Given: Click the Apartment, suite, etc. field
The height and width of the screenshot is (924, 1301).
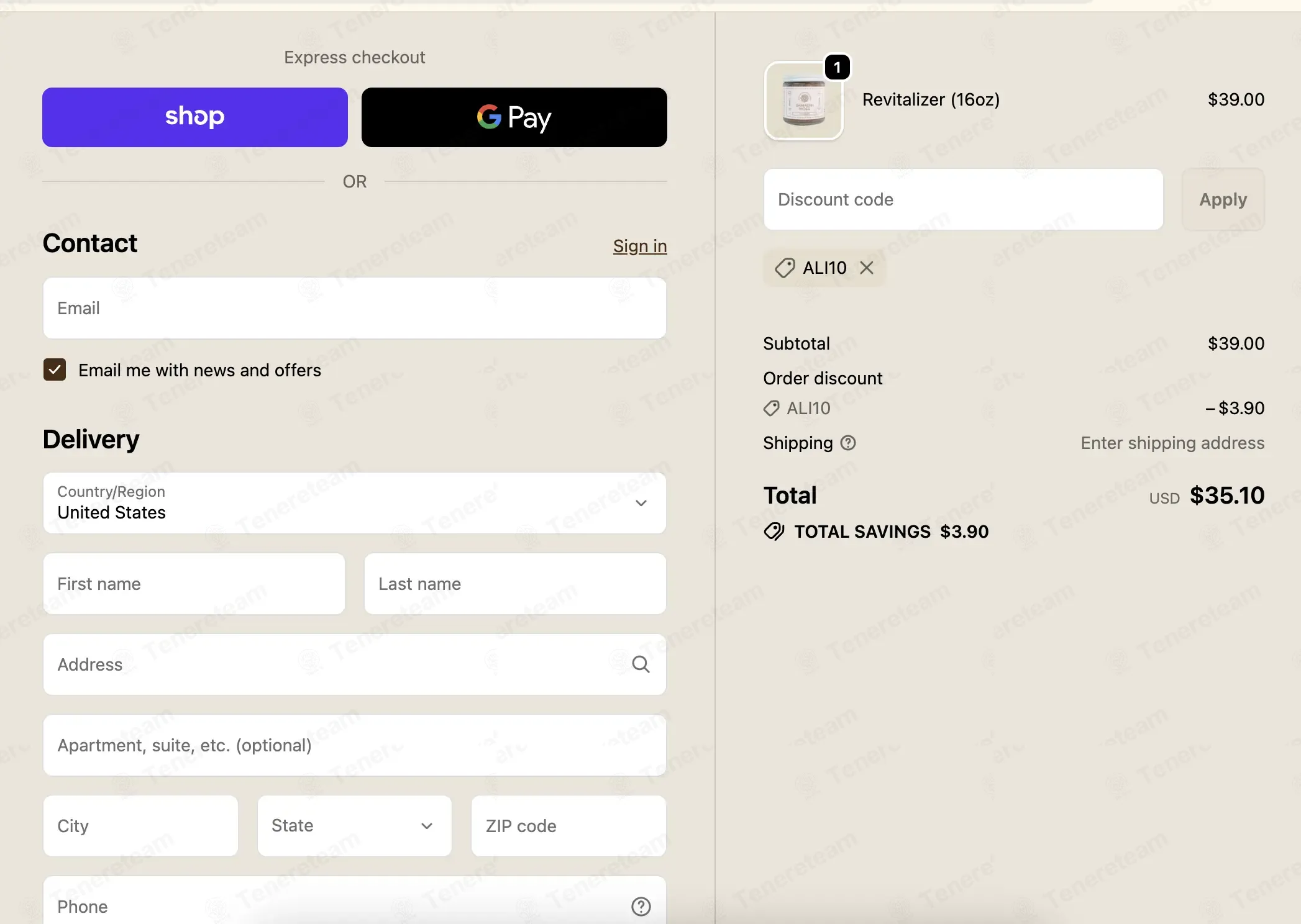Looking at the screenshot, I should pyautogui.click(x=355, y=745).
